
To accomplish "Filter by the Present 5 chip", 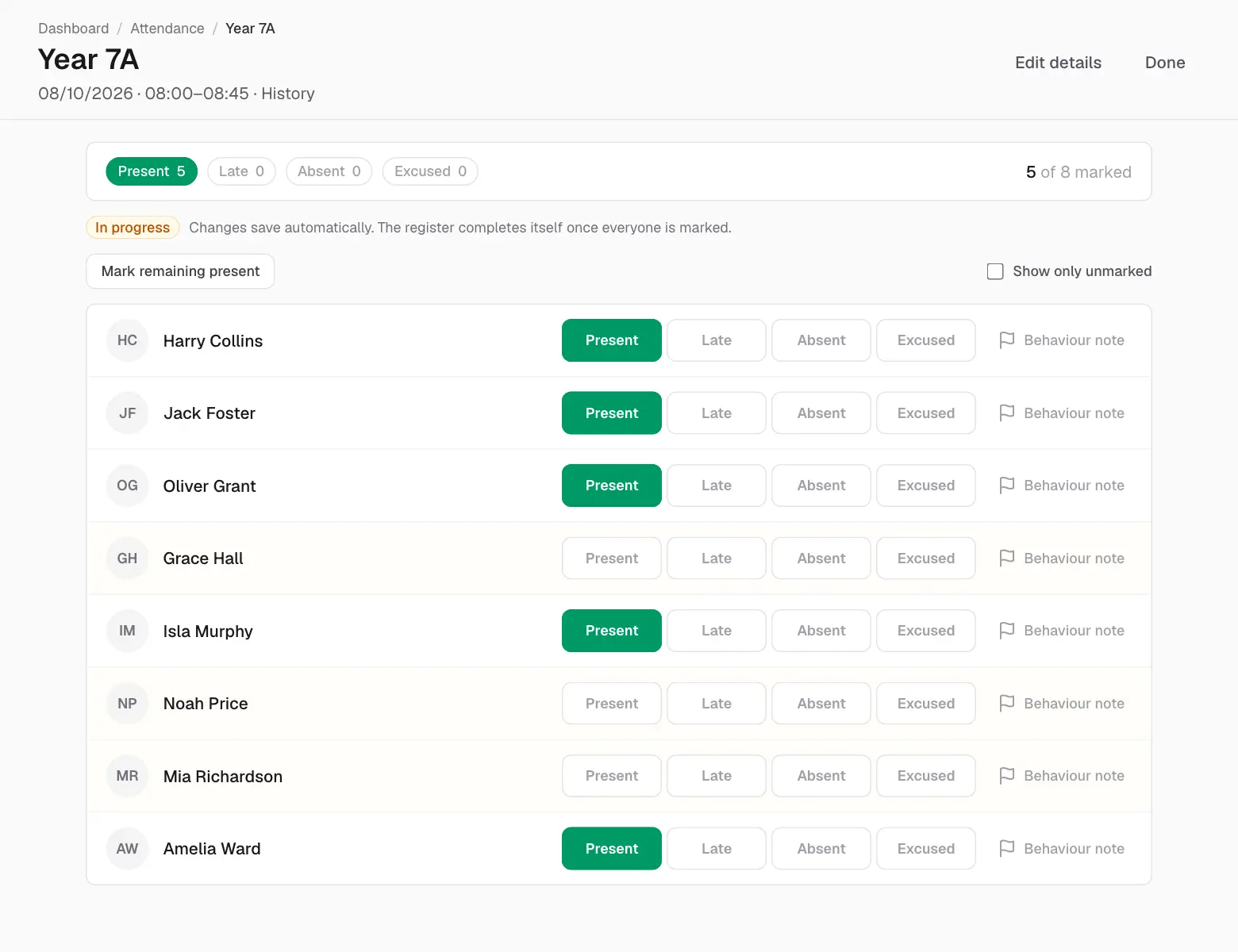I will [x=152, y=171].
